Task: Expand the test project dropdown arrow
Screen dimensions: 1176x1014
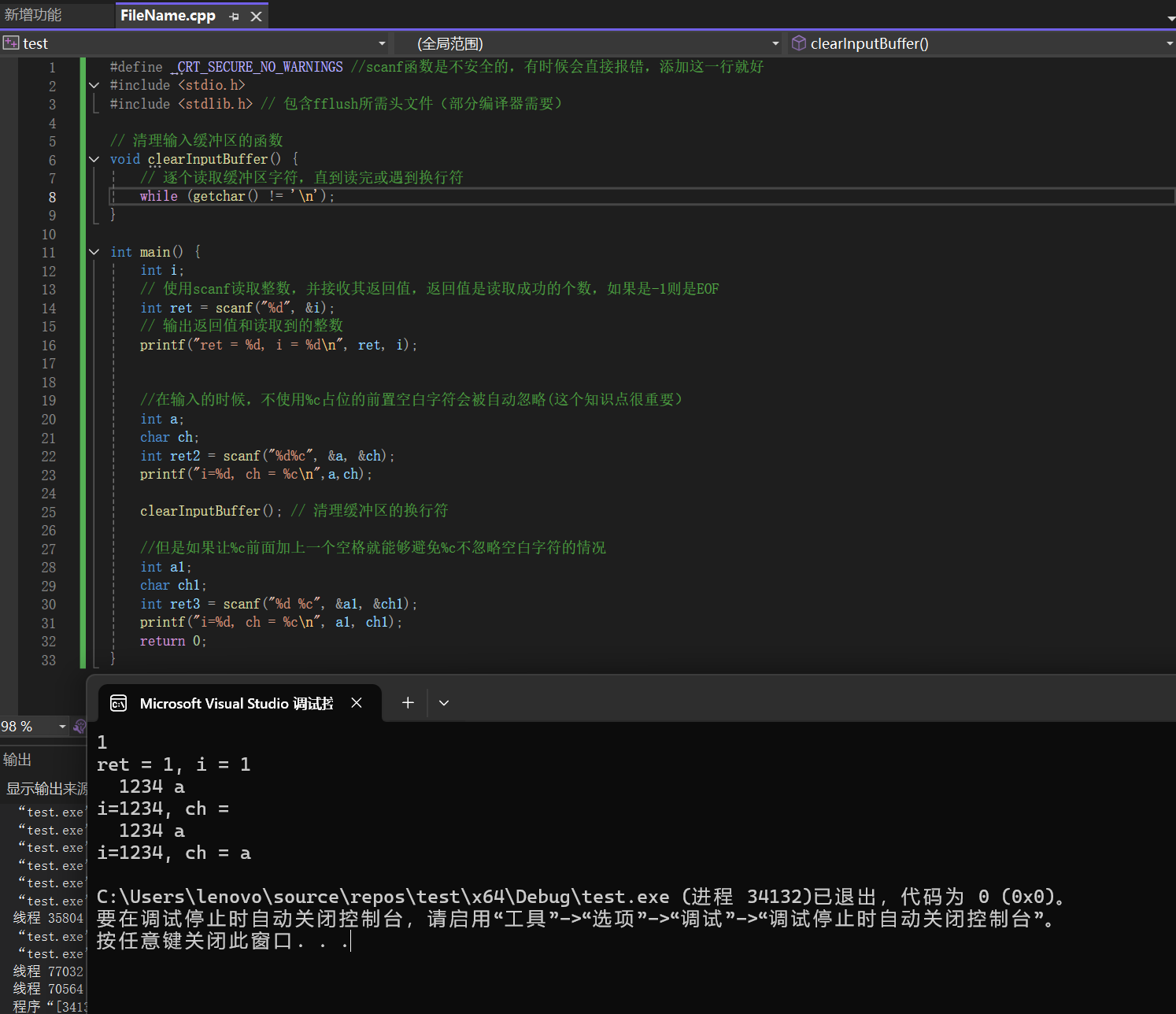Action: coord(382,43)
